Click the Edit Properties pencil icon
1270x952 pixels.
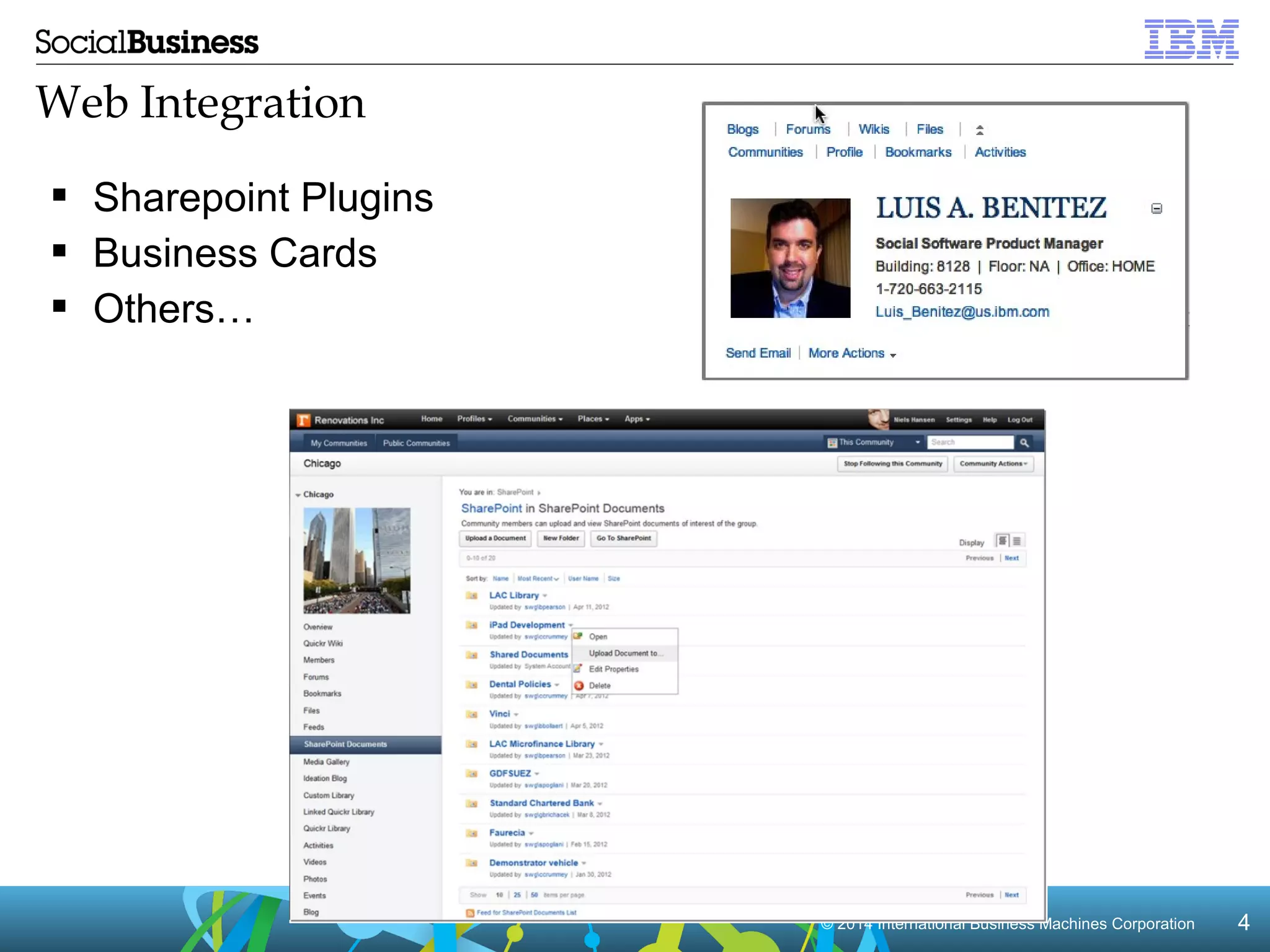578,669
